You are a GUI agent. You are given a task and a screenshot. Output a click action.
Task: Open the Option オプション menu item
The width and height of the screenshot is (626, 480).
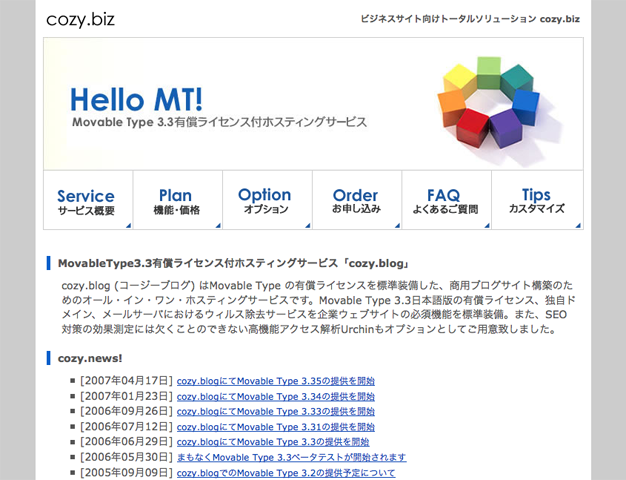(267, 200)
